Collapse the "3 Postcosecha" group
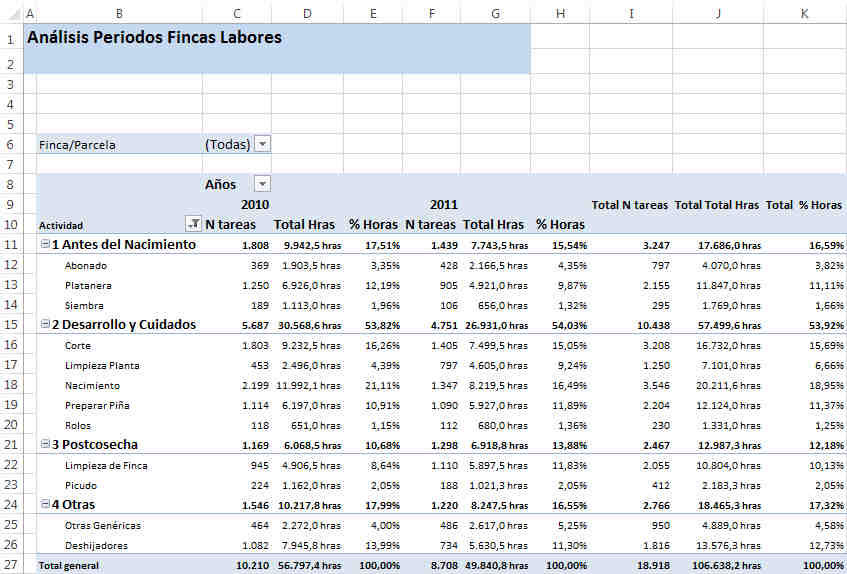Screen dimensions: 847x574 (45, 445)
